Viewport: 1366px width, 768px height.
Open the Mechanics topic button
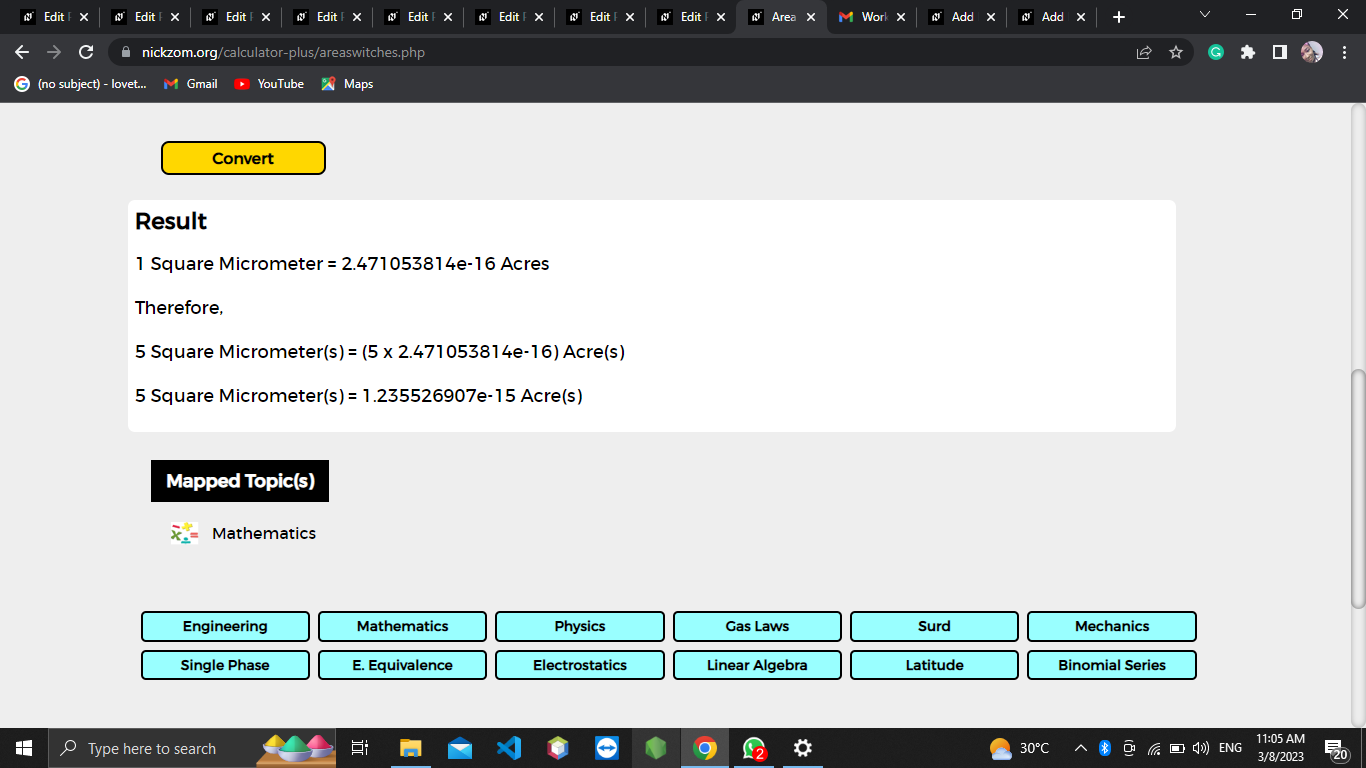(1112, 626)
